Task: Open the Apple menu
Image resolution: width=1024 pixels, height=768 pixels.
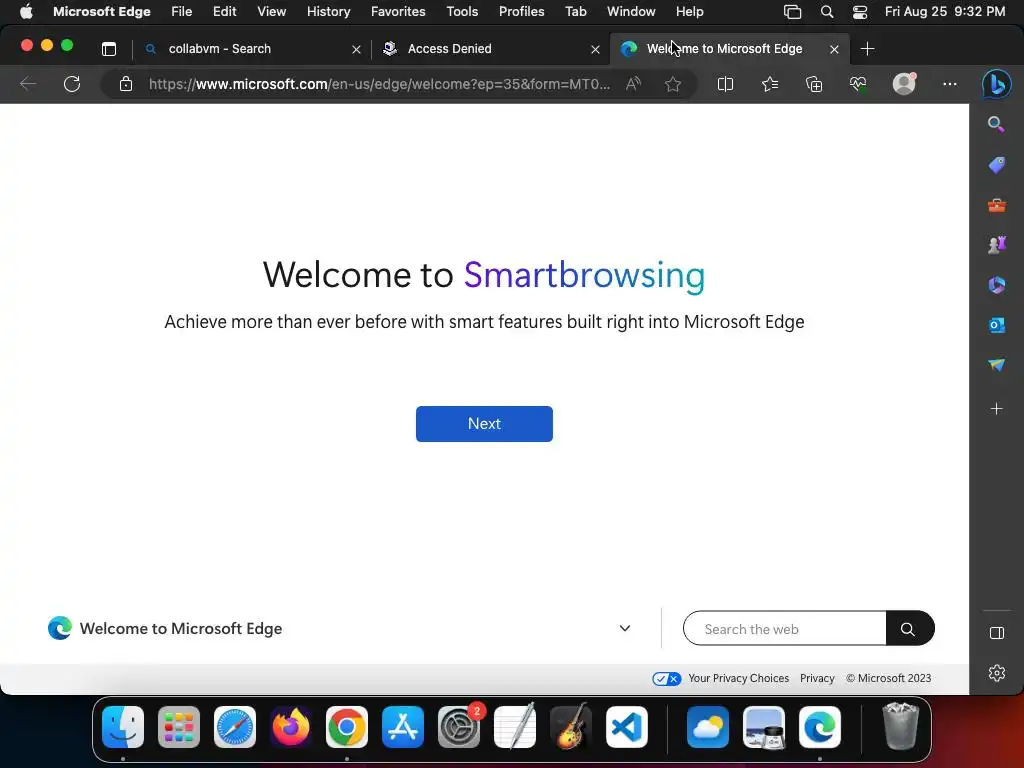Action: click(x=26, y=12)
